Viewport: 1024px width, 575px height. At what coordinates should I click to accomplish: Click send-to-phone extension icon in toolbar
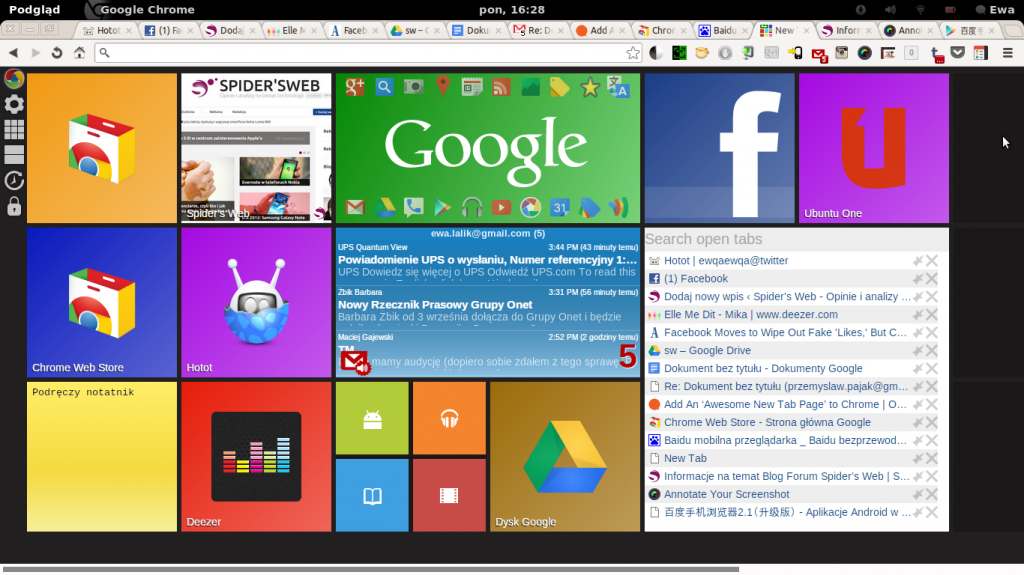(x=795, y=53)
